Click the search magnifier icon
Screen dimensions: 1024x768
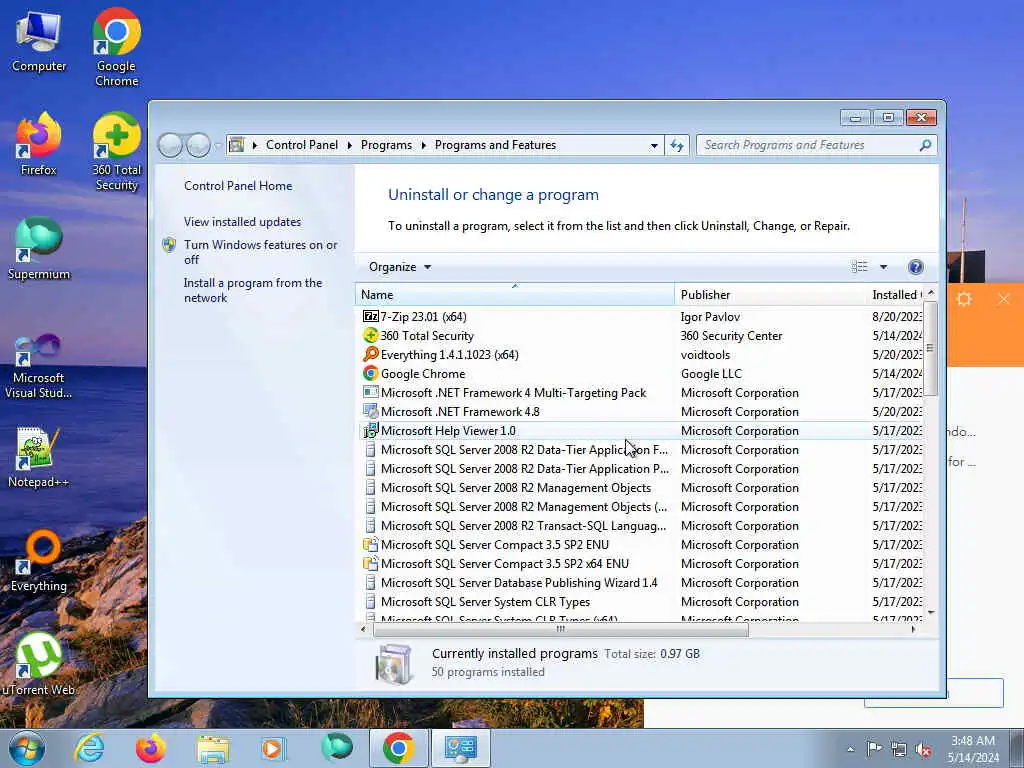tap(925, 145)
